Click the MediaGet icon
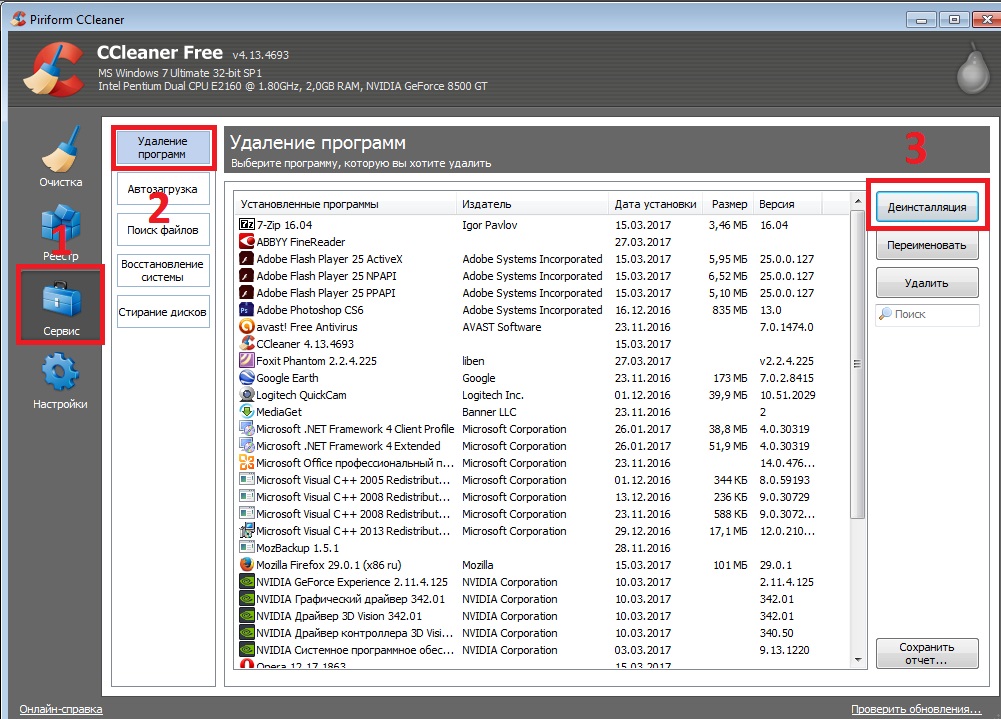The width and height of the screenshot is (1001, 719). click(x=246, y=411)
